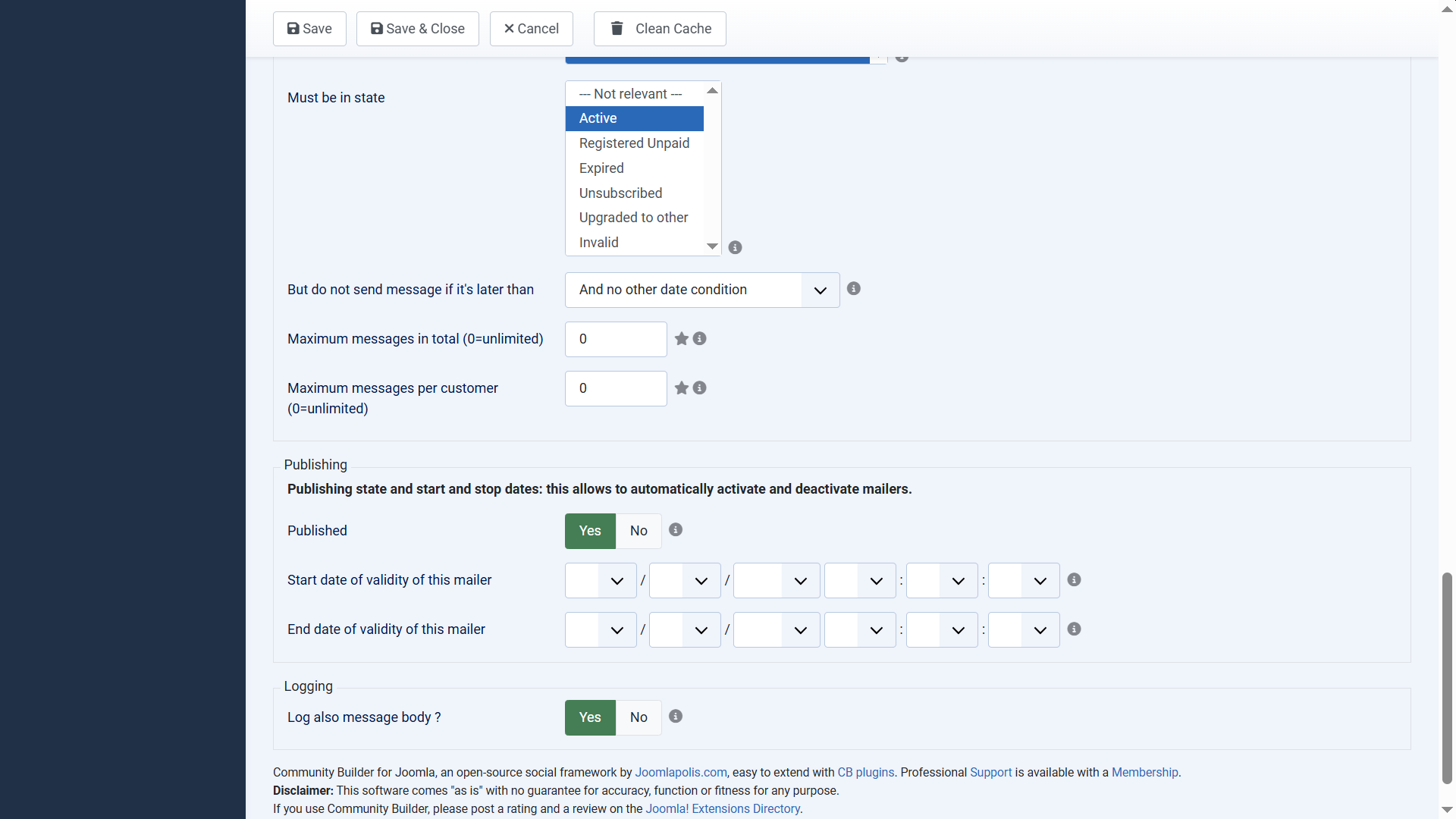Click star icon beside Maximum messages in total
The image size is (1456, 819).
[x=682, y=339]
